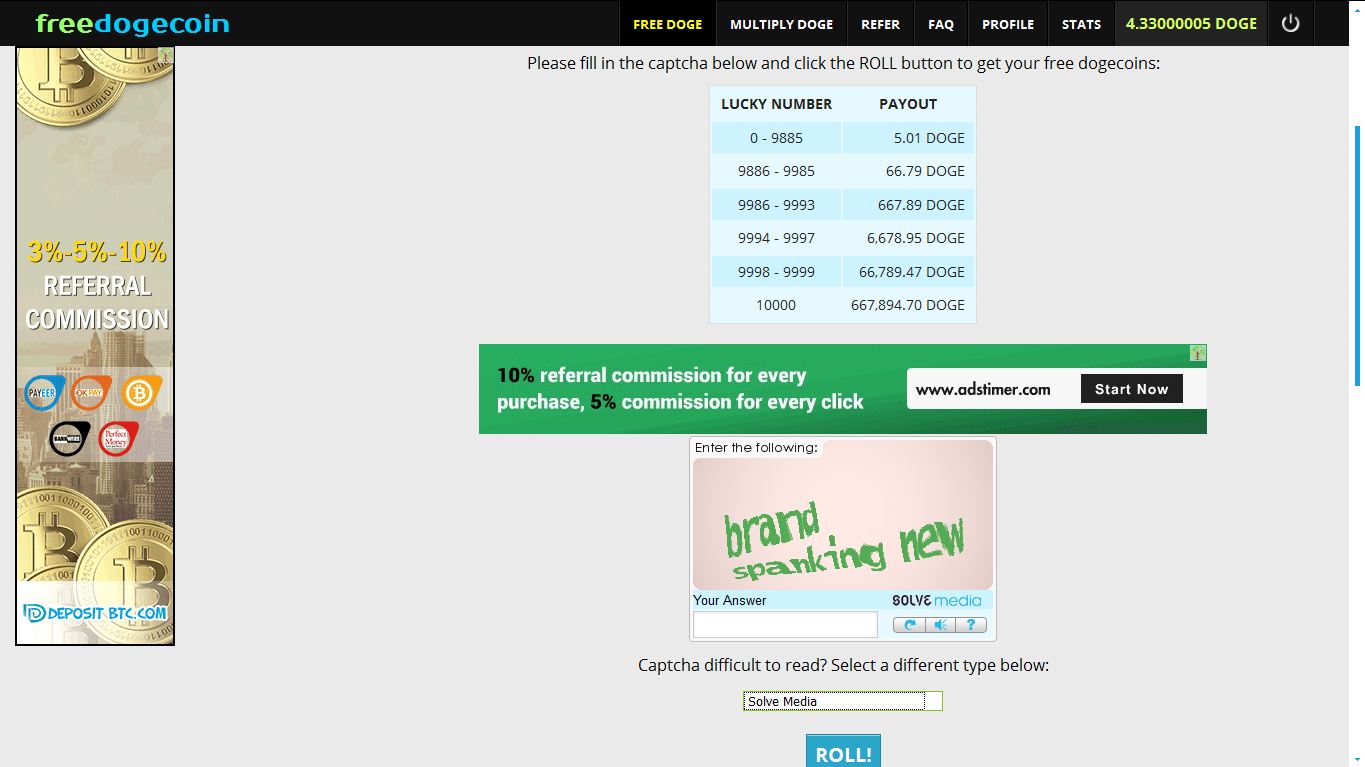Click the 9886 - 9985 lucky number cell
This screenshot has height=767, width=1365.
click(776, 171)
